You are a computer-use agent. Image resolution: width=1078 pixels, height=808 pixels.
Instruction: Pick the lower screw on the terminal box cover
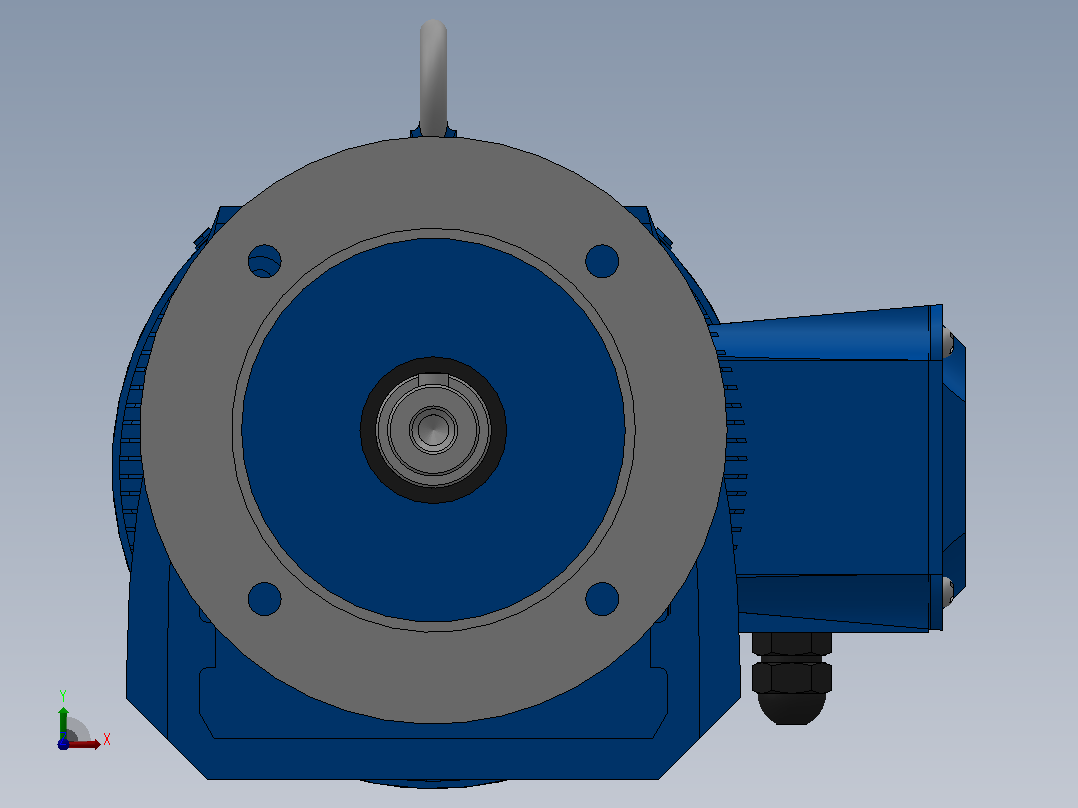[948, 591]
